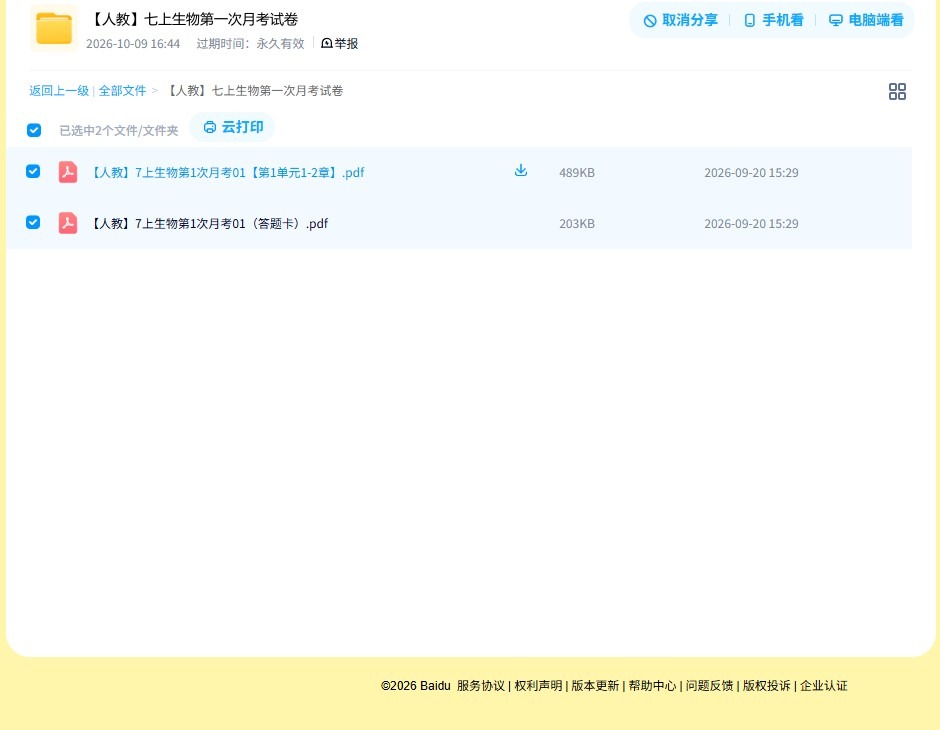Click the 489KB file size text
This screenshot has height=730, width=940.
click(577, 173)
